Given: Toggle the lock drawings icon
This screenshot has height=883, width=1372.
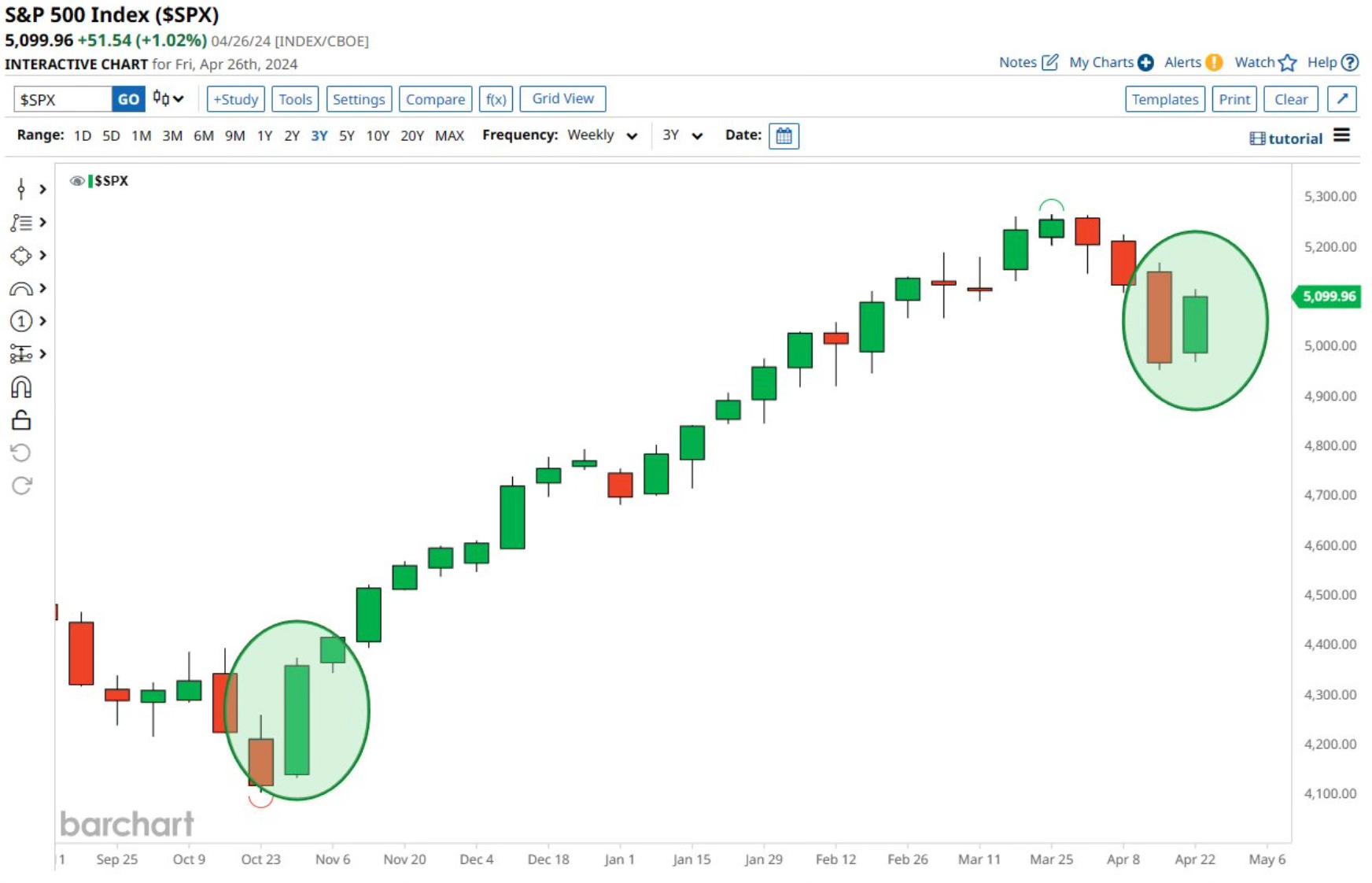Looking at the screenshot, I should [21, 420].
